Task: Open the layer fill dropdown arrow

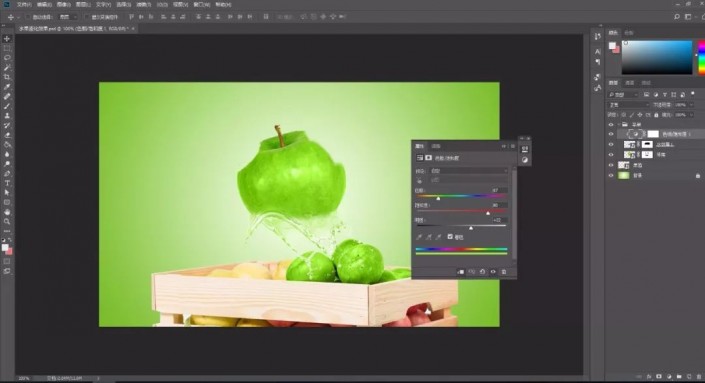Action: pos(691,115)
